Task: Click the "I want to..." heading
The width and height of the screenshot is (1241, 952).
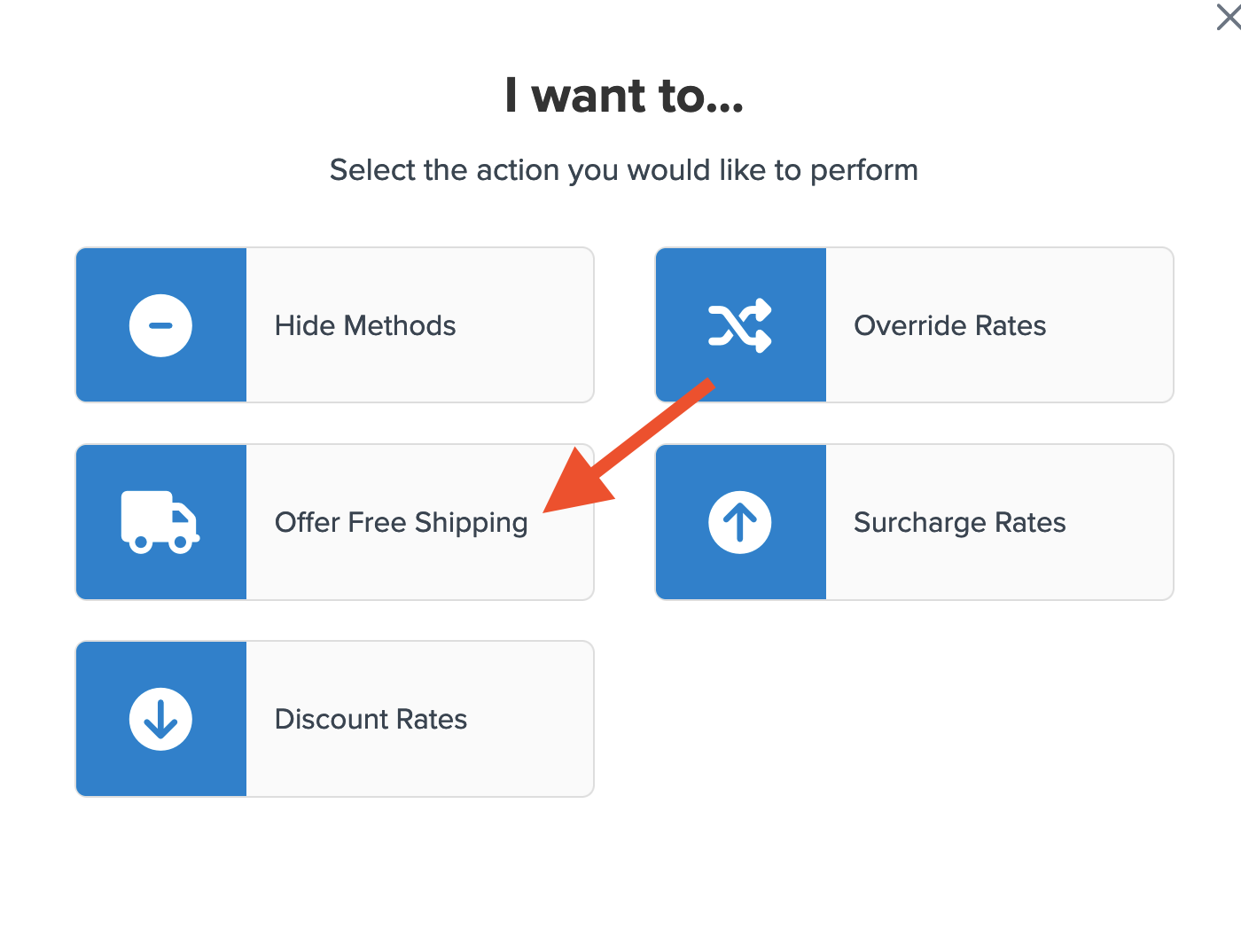Action: pos(624,96)
